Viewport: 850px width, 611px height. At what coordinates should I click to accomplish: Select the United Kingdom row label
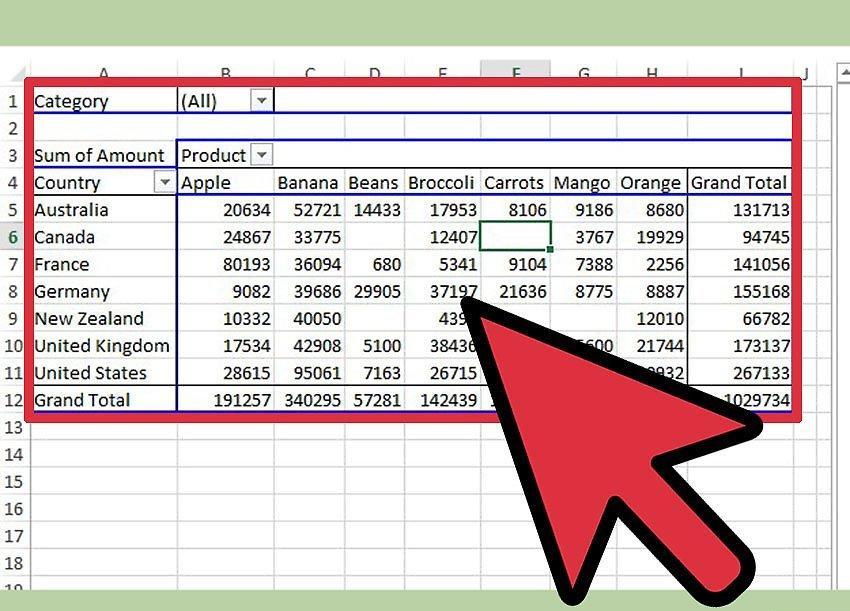[105, 345]
